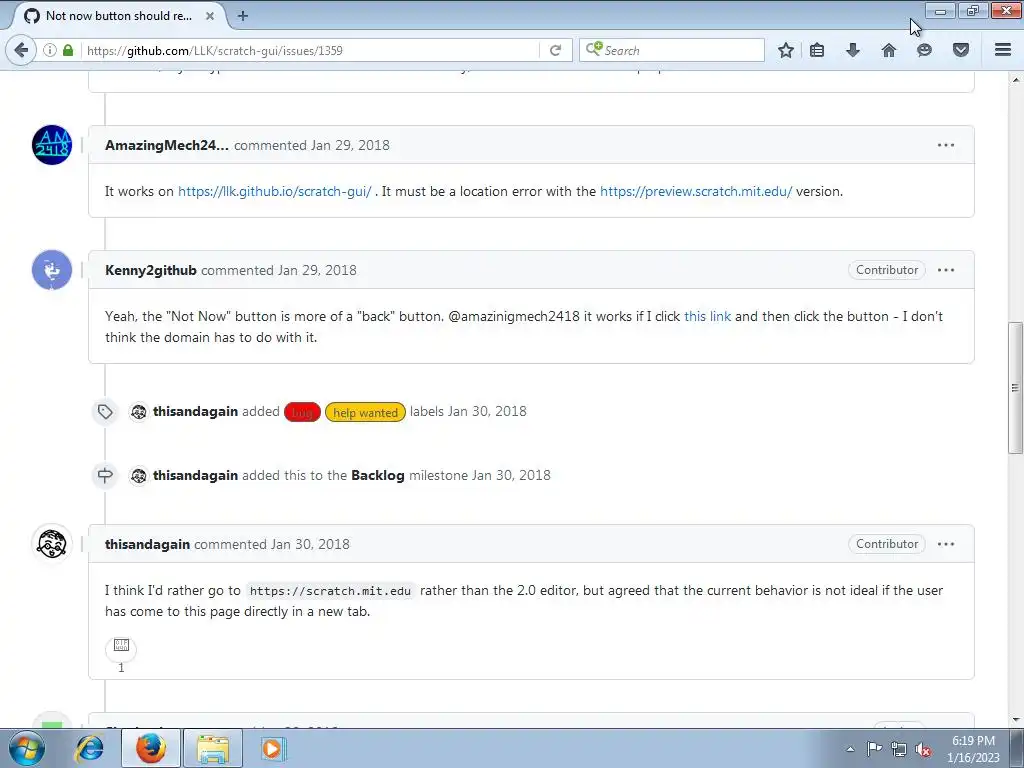
Task: Click the scrollbar up arrow
Action: tap(1015, 80)
